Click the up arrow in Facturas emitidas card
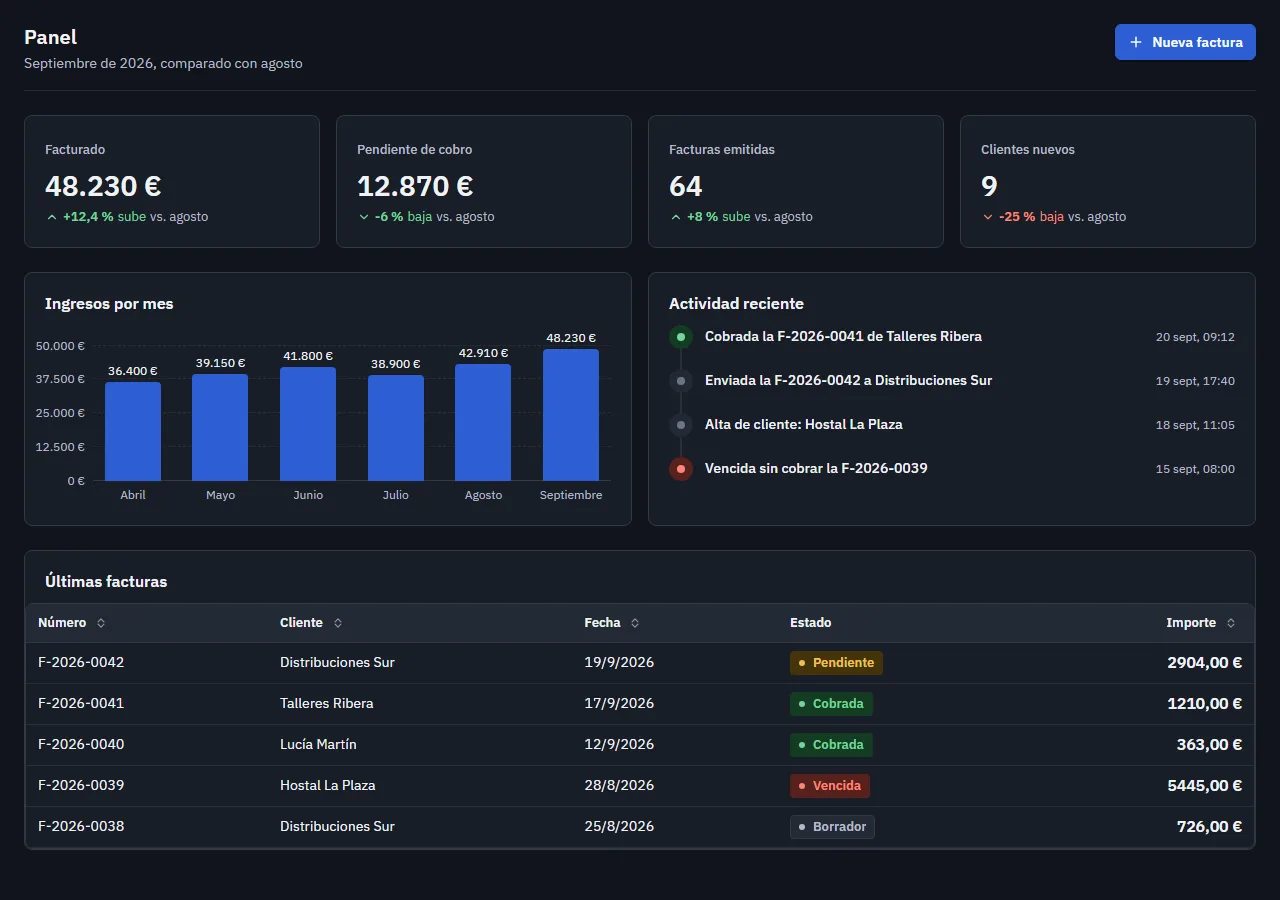Viewport: 1280px width, 900px height. click(x=676, y=217)
